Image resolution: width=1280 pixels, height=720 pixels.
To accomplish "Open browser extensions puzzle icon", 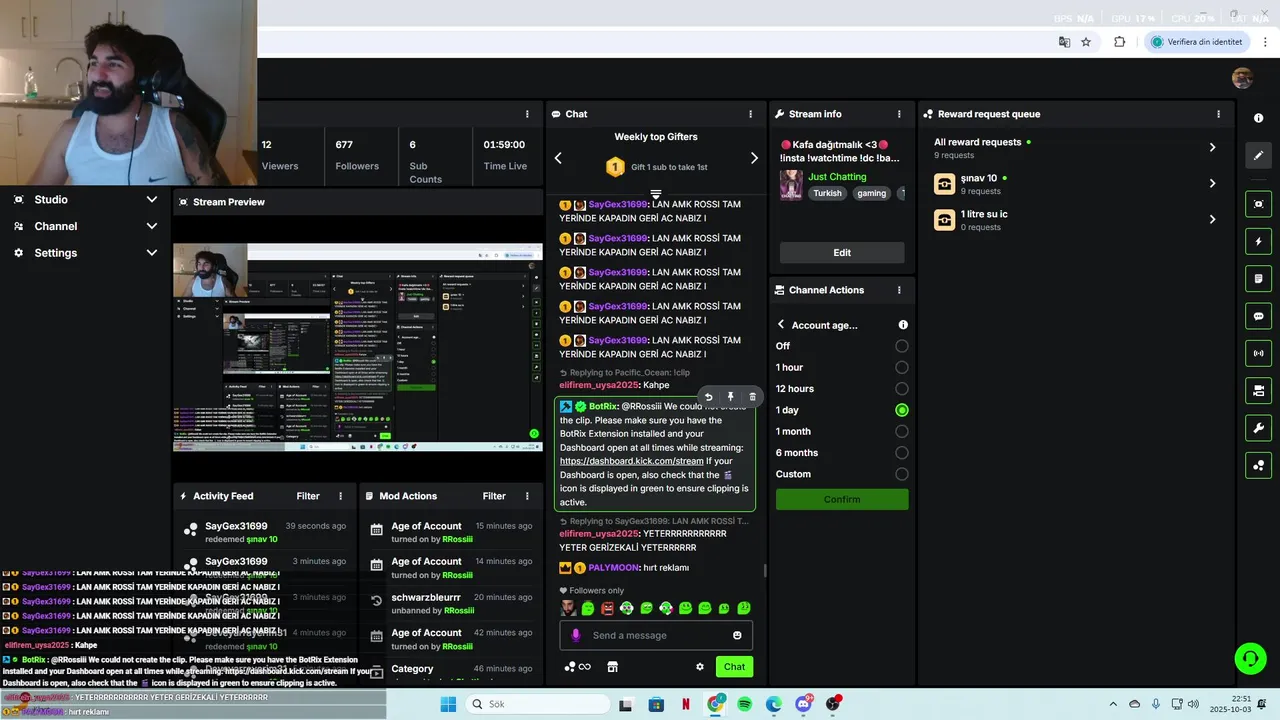I will tap(1119, 42).
